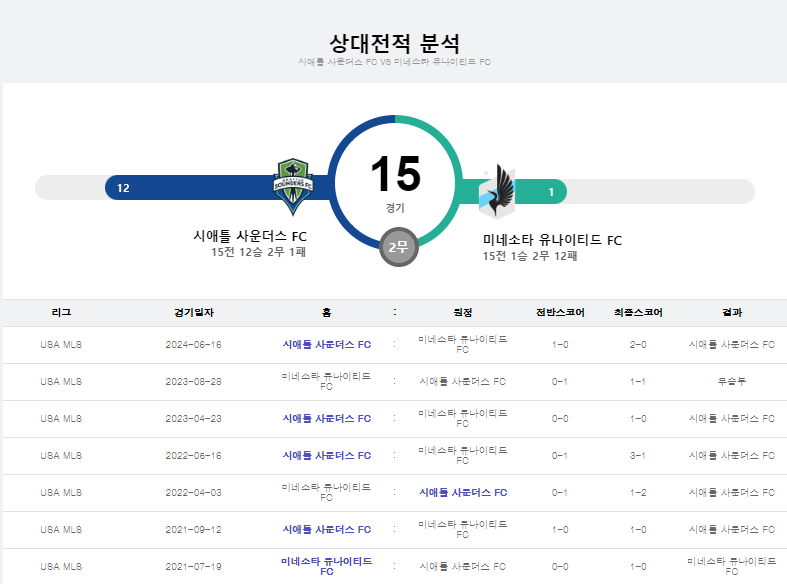The image size is (787, 584).
Task: Click the 리그 column header
Action: click(x=61, y=312)
